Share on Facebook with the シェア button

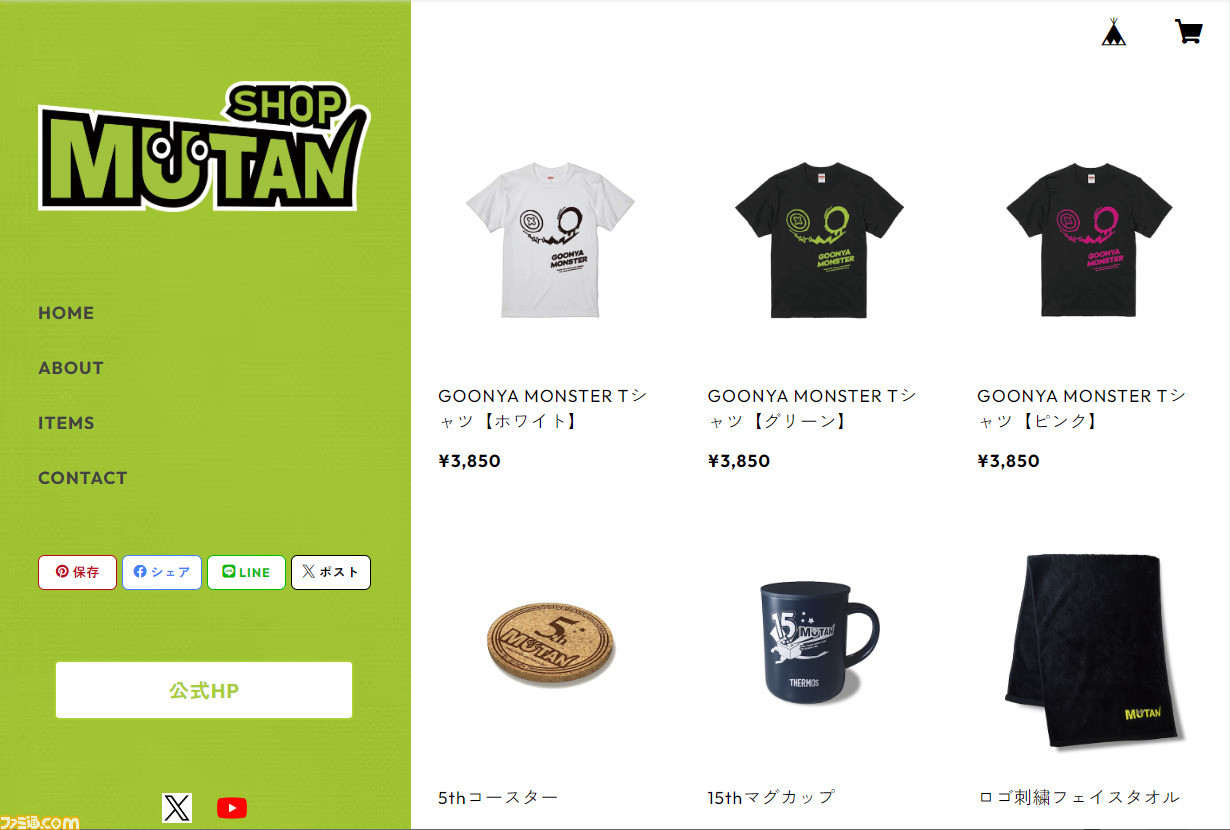pos(162,572)
